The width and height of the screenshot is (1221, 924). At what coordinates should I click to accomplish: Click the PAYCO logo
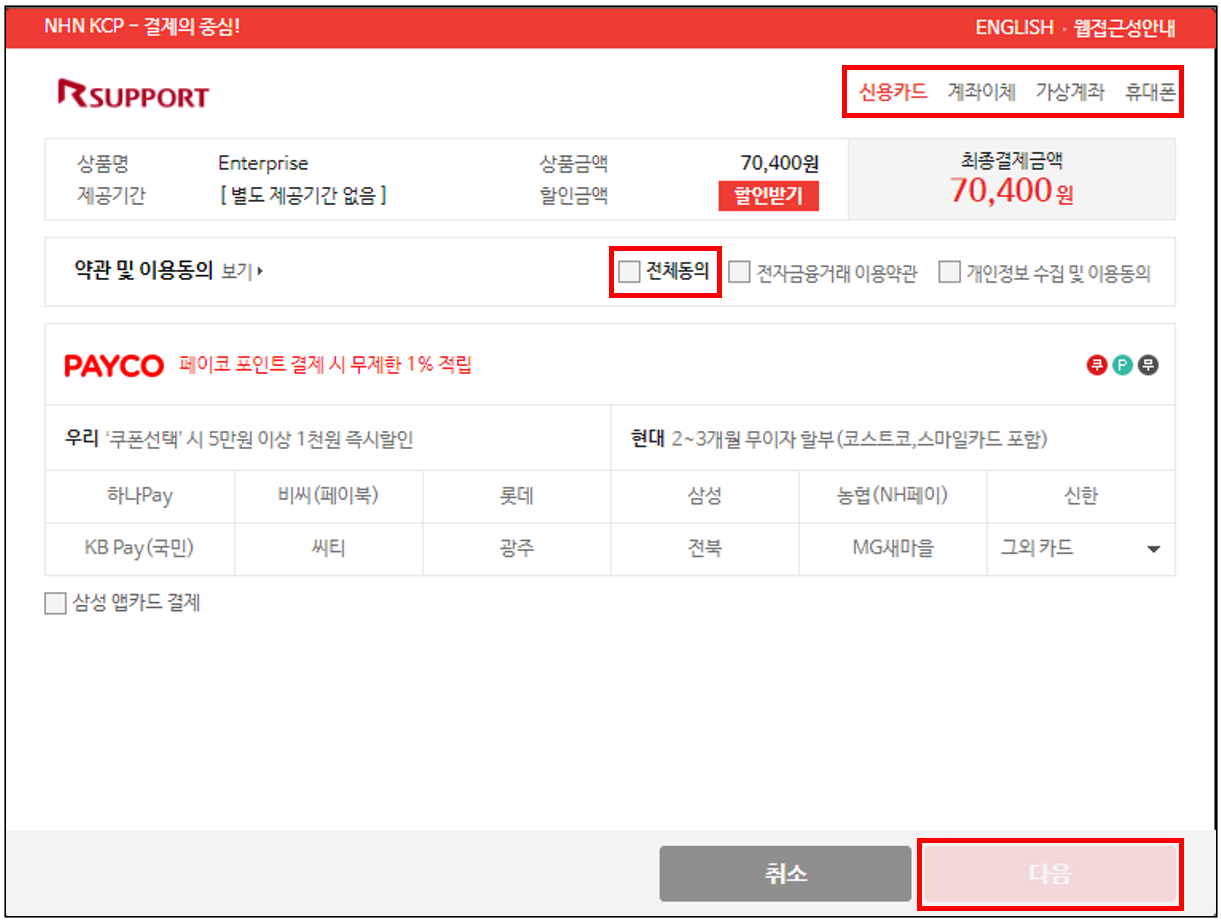pyautogui.click(x=114, y=366)
